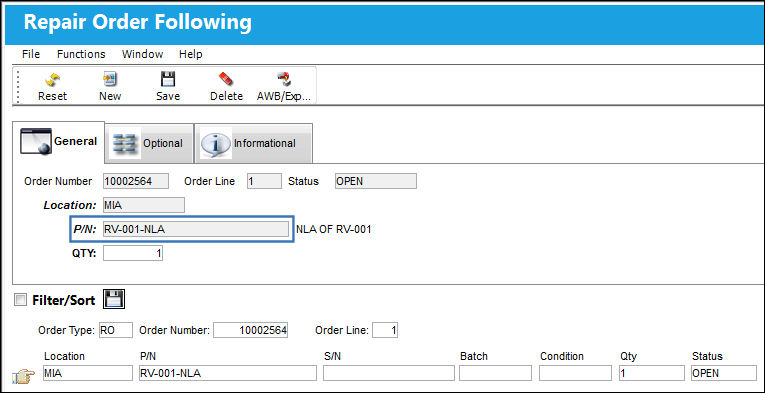Click the filter Order Line field
This screenshot has width=765, height=393.
coord(385,331)
